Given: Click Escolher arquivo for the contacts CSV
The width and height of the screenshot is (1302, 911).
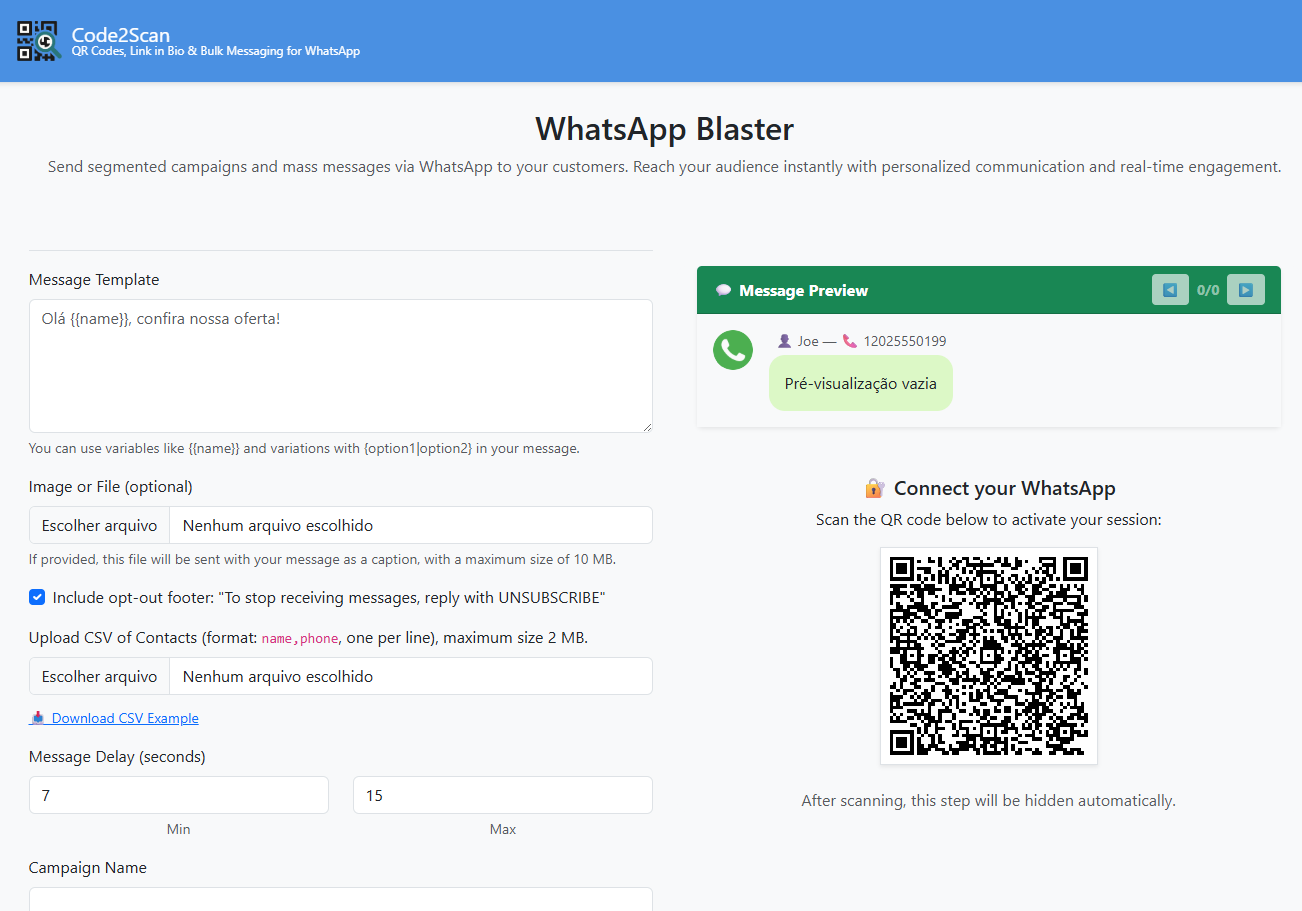Looking at the screenshot, I should [x=99, y=676].
